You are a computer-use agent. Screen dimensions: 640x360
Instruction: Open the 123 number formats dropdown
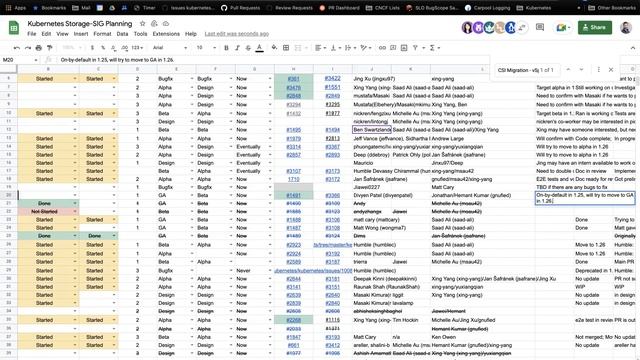click(138, 48)
